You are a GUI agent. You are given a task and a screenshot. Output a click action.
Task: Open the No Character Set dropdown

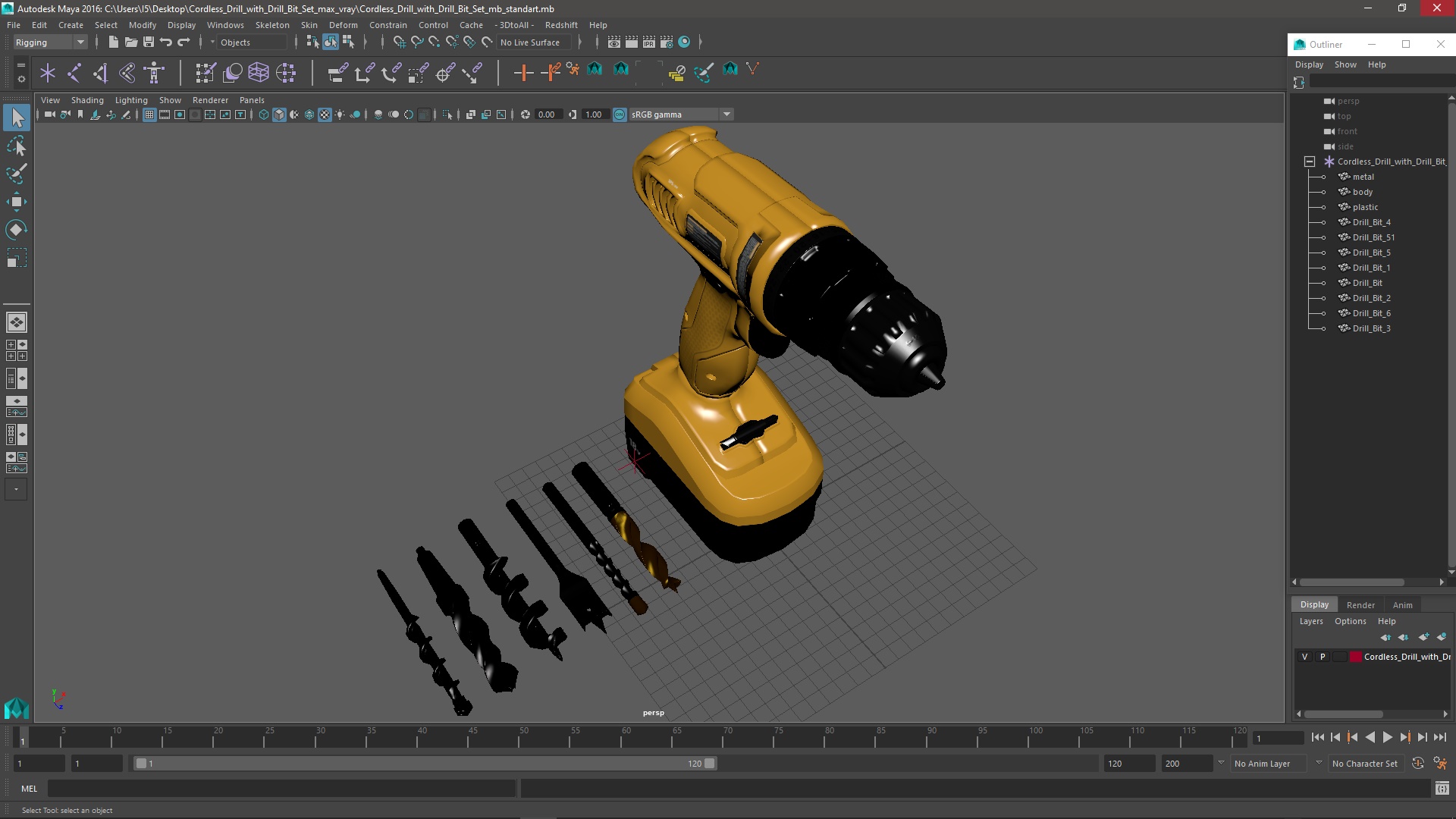1368,764
